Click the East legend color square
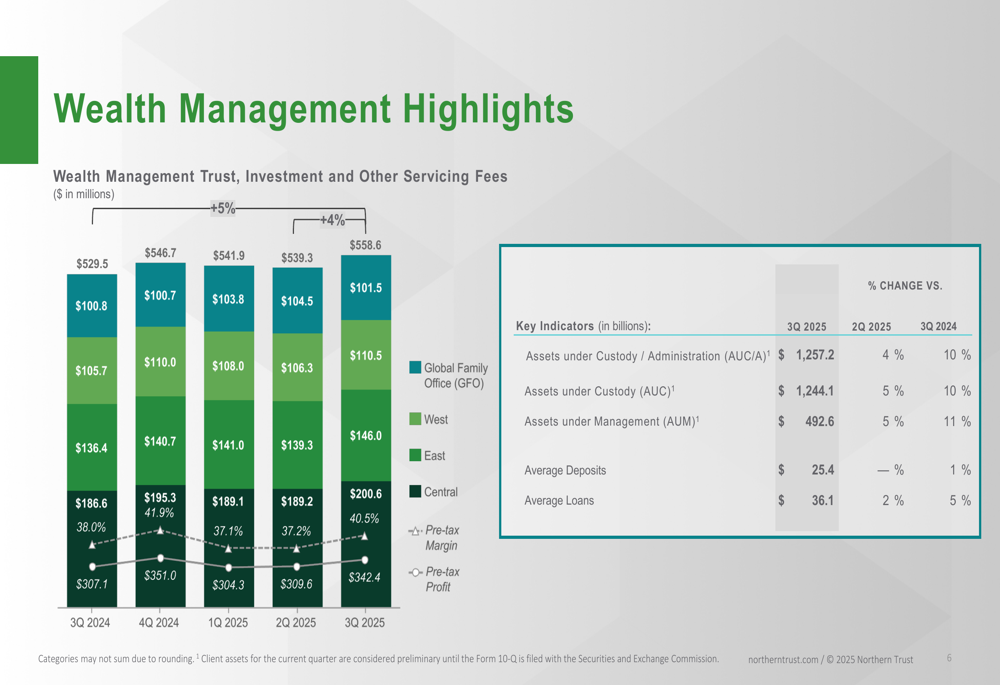 [416, 456]
